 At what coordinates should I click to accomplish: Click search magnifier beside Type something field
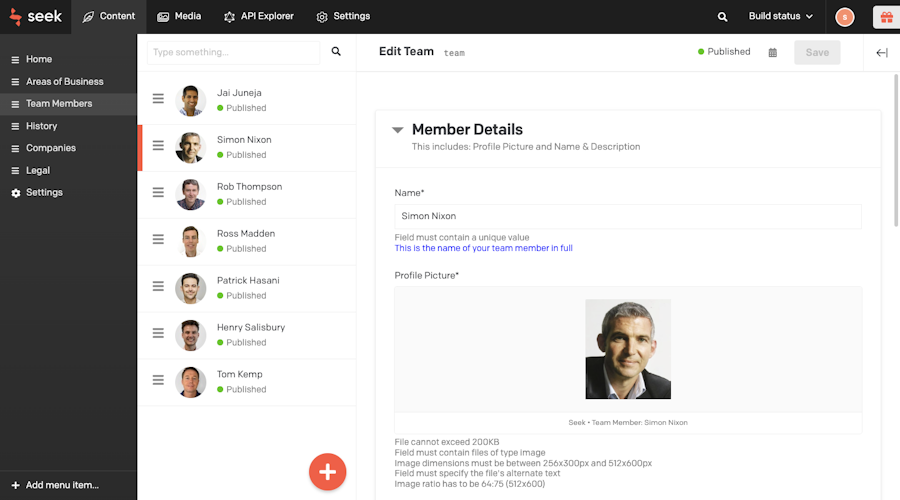tap(336, 52)
